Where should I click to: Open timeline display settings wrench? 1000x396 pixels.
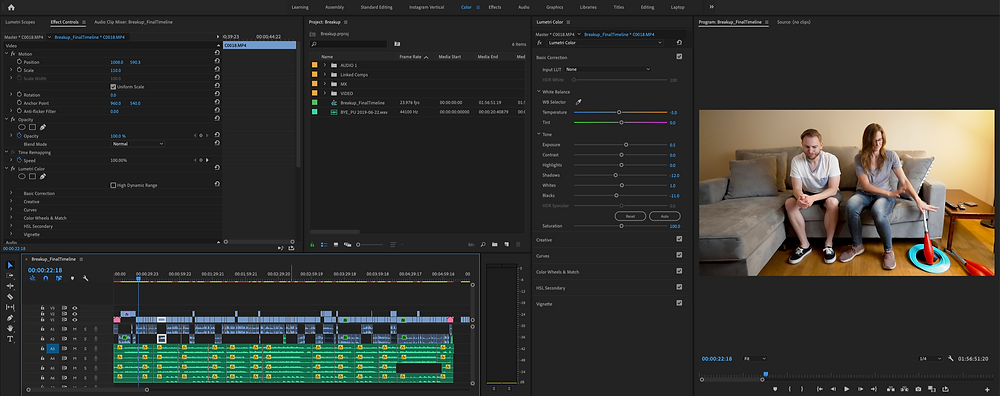coord(85,278)
